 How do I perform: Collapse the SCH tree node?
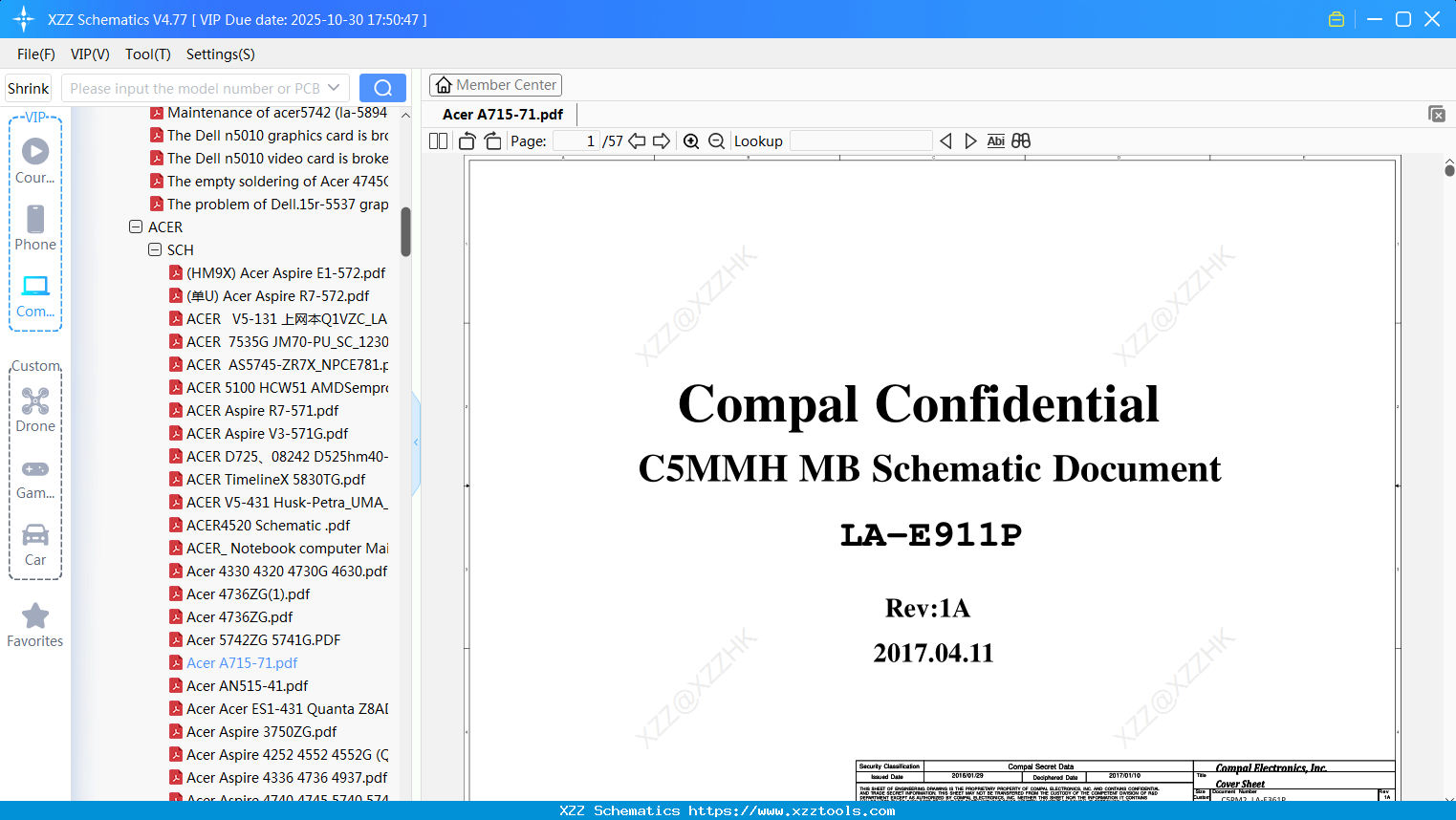155,250
